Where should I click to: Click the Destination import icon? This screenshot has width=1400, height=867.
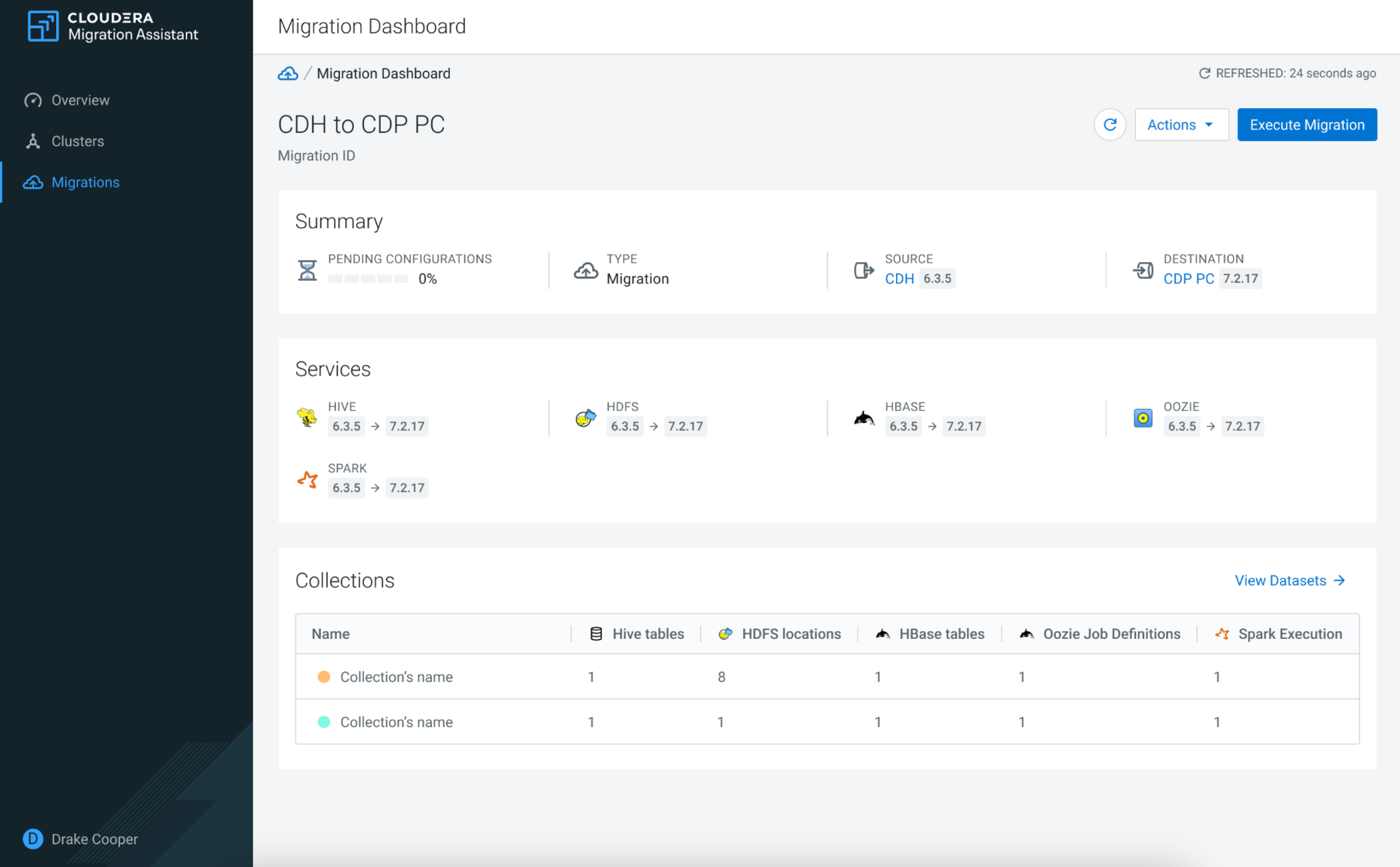coord(1143,270)
